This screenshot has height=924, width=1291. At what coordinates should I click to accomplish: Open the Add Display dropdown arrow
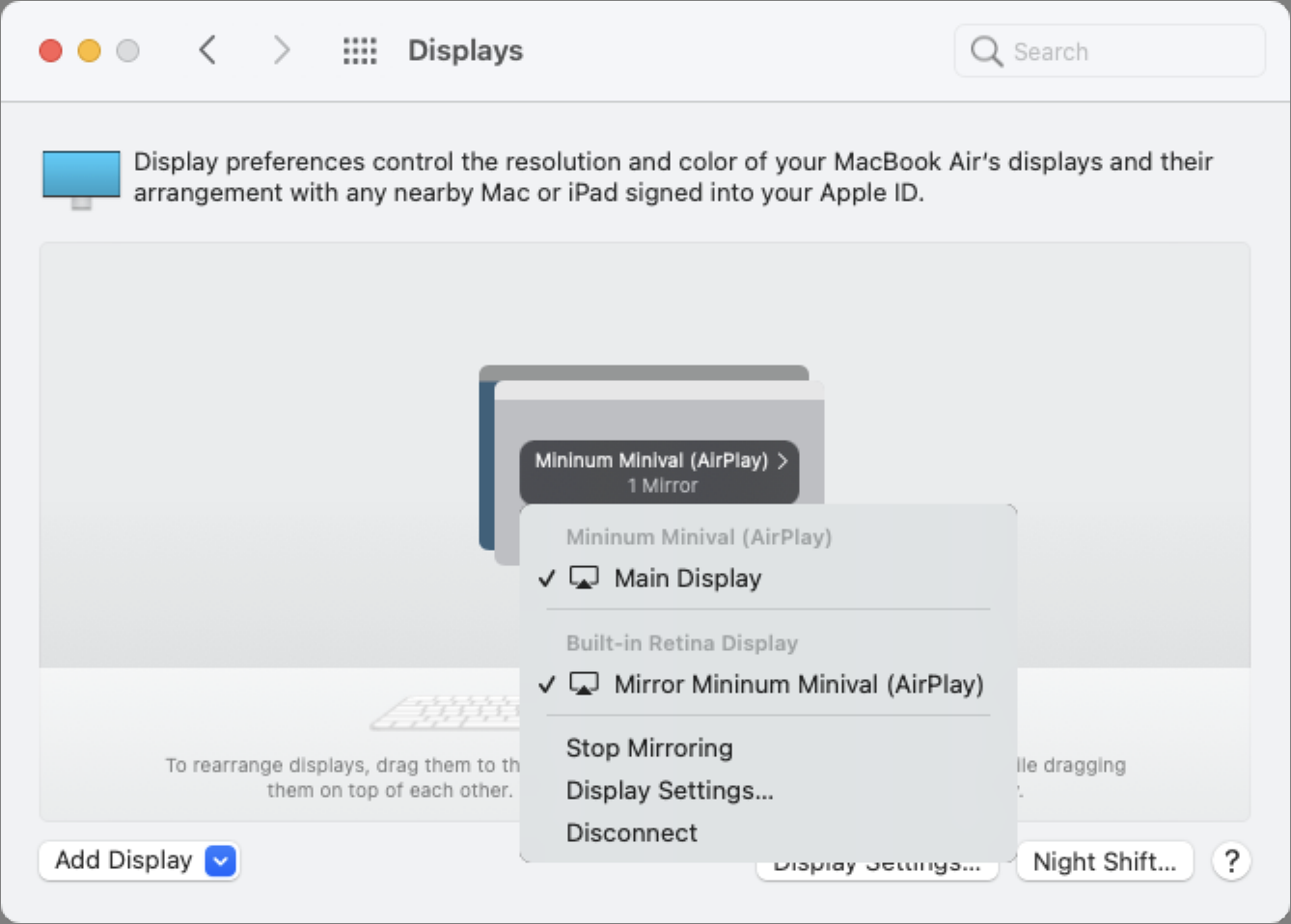pyautogui.click(x=220, y=860)
